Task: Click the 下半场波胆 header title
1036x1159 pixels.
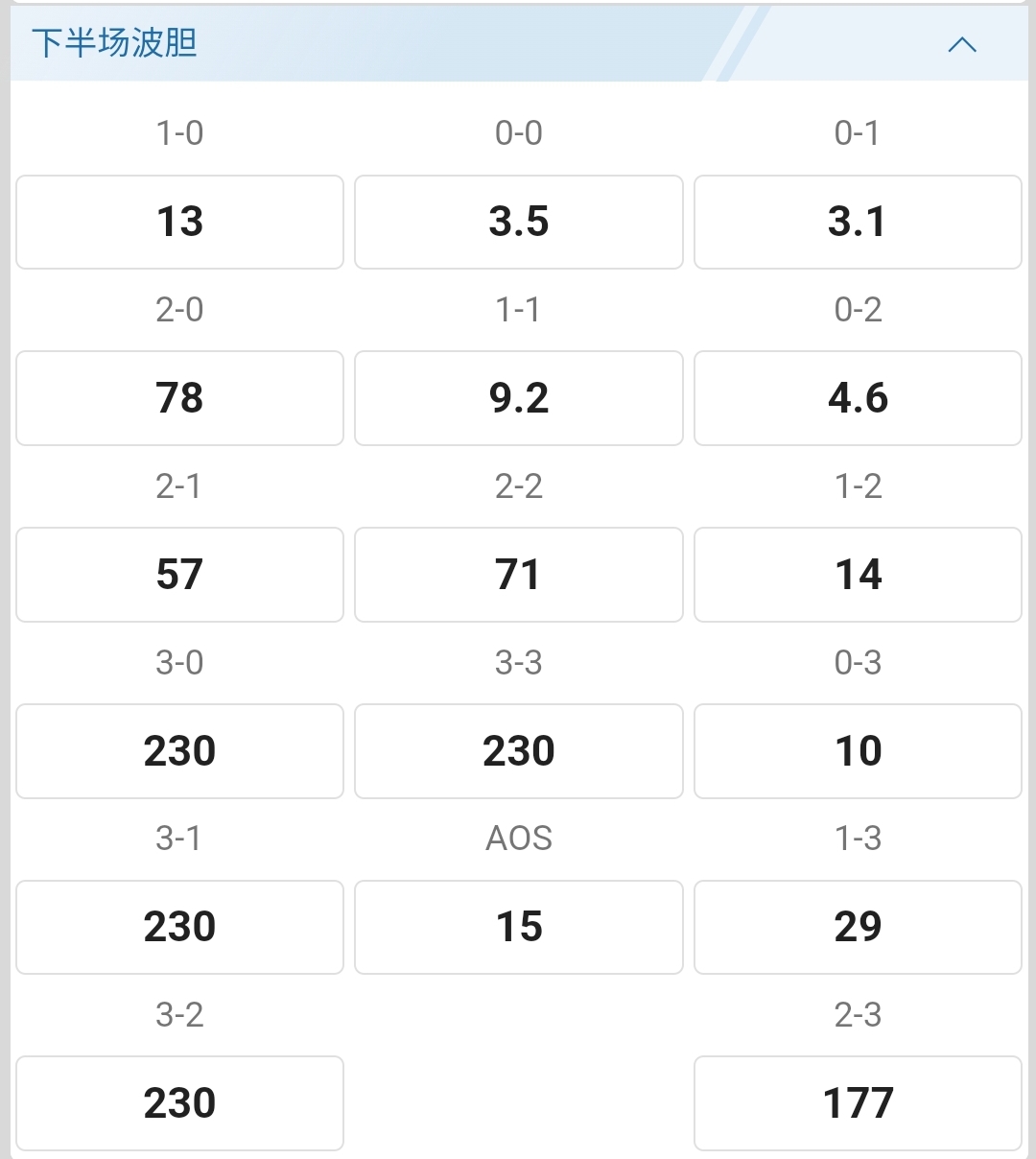Action: pos(114,43)
